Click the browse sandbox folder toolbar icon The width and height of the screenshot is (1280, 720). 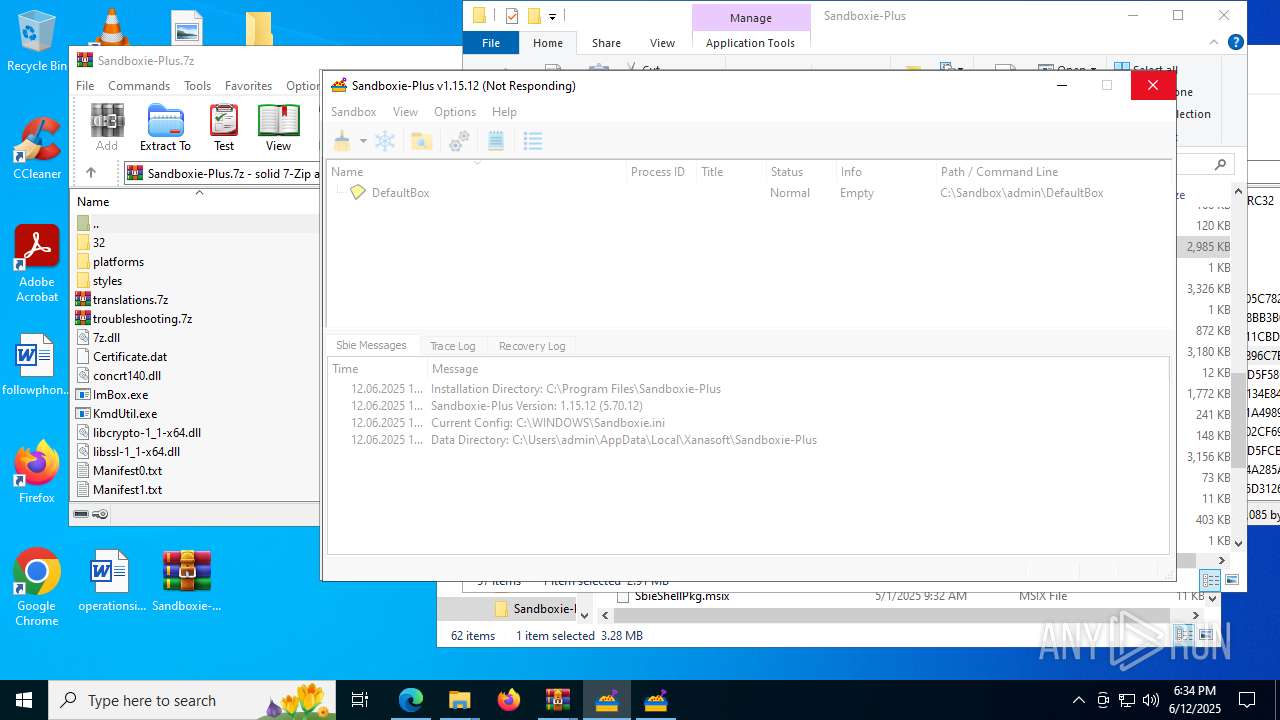pos(421,141)
